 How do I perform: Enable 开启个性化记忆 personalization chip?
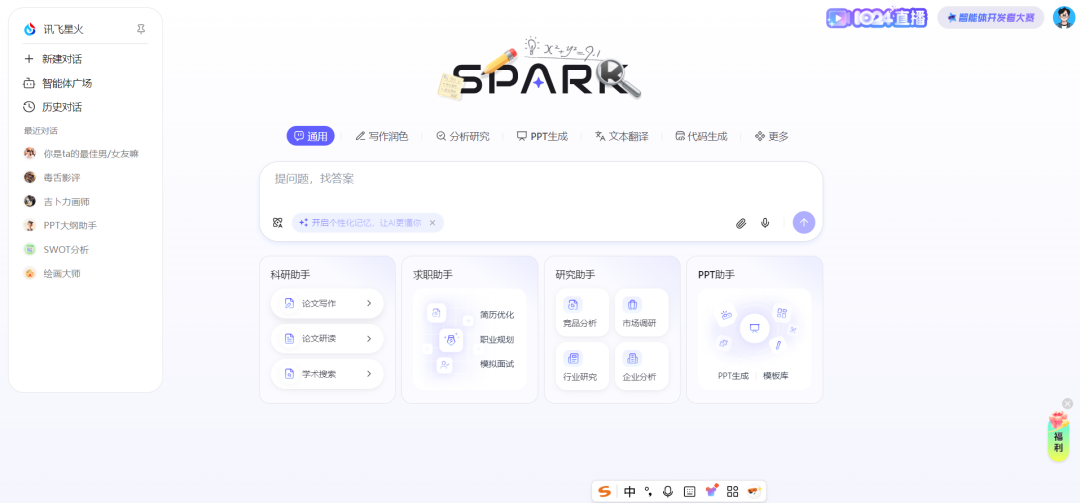pos(361,223)
